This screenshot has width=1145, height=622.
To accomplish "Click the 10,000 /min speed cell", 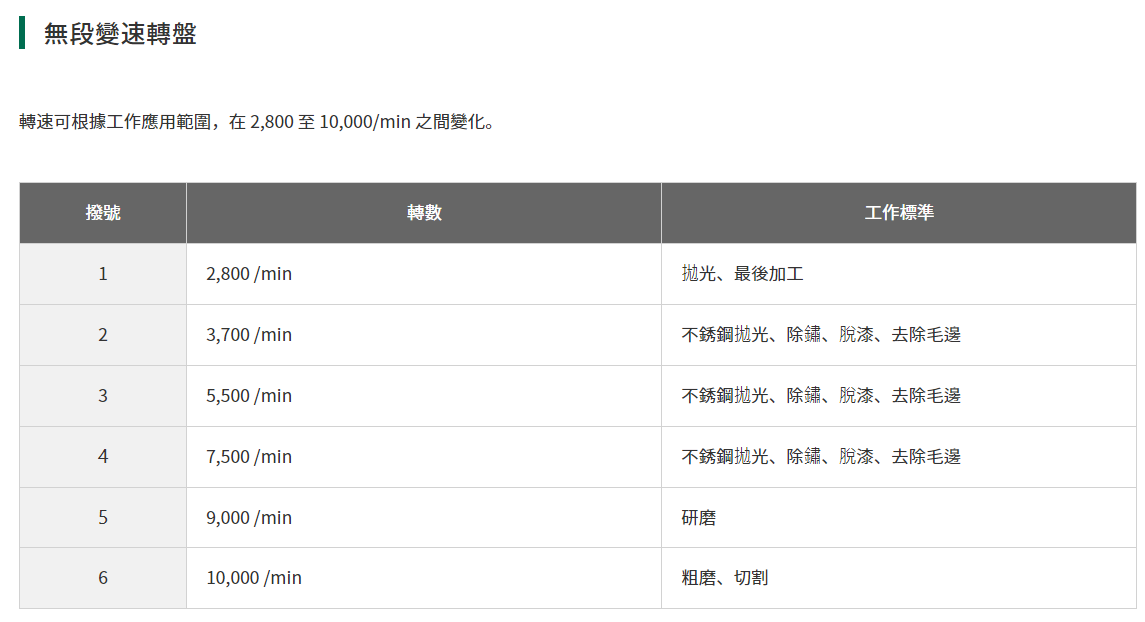I will click(254, 578).
